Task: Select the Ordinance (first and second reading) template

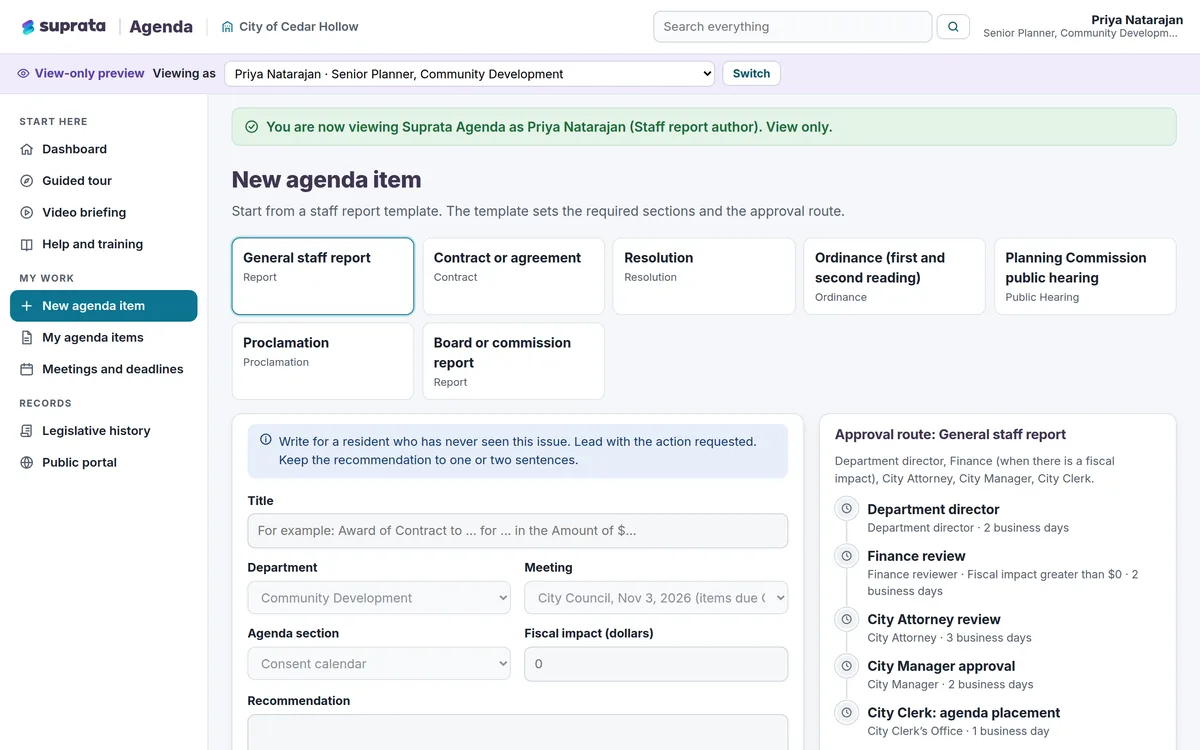Action: click(895, 276)
